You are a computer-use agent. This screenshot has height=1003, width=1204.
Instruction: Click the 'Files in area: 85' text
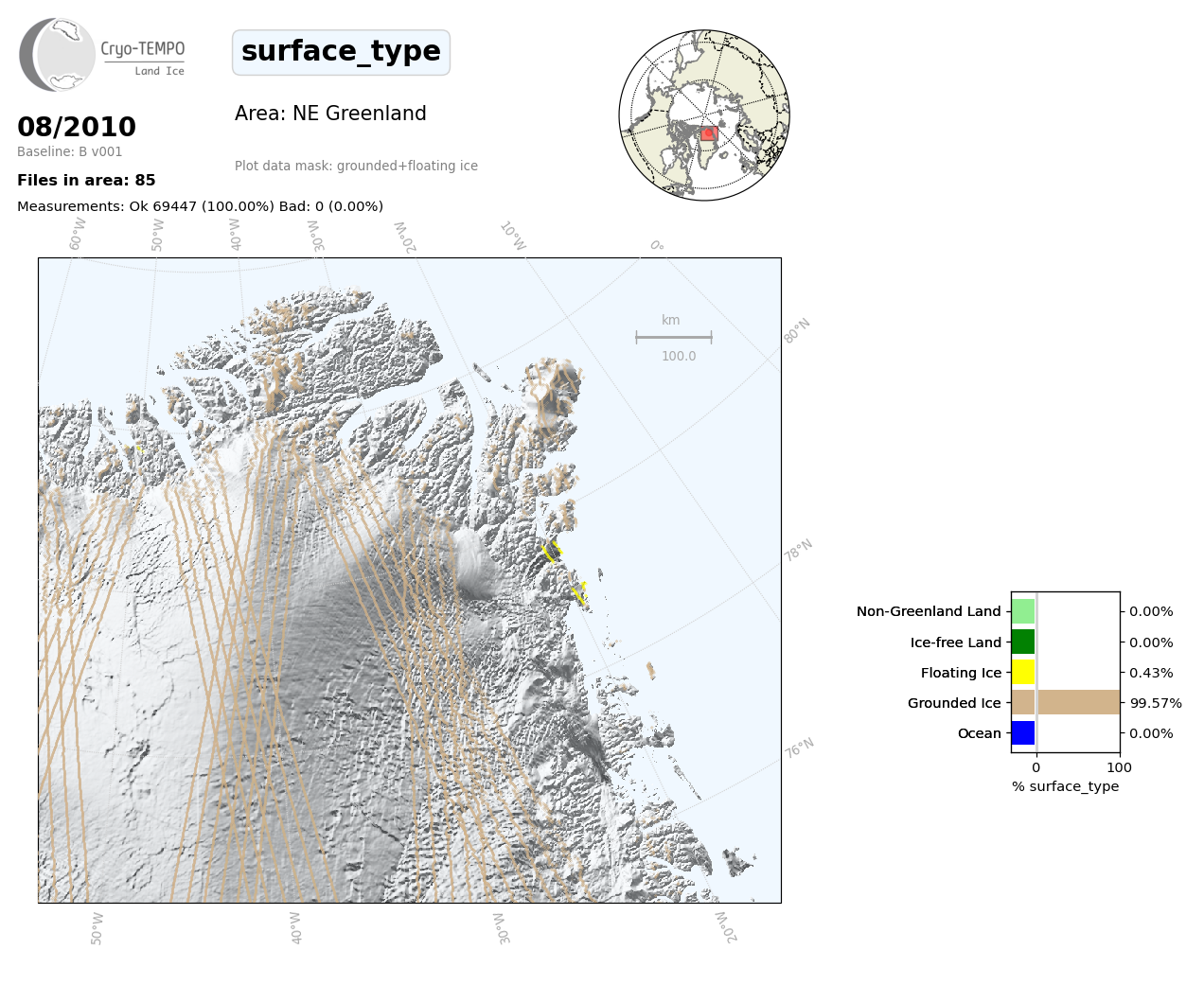click(86, 181)
